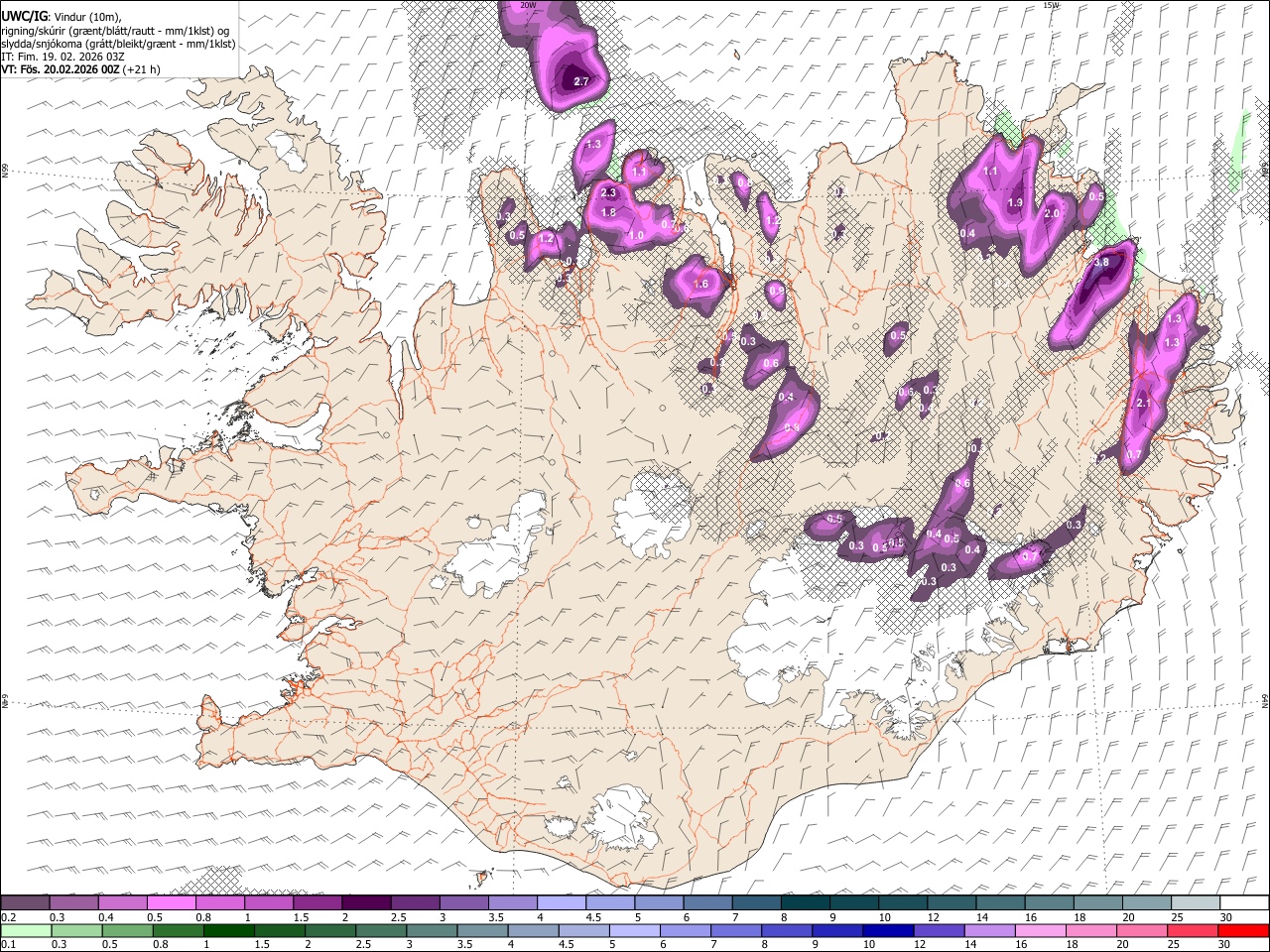The image size is (1270, 952).
Task: Click the 1.9 precipitation value in the northeast
Action: [1015, 202]
